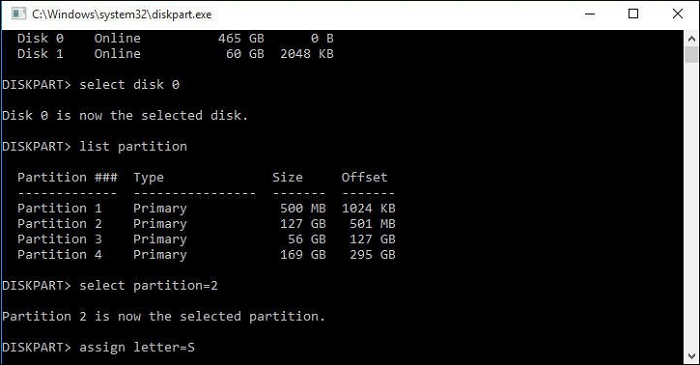Click the 'list partition' command text
The height and width of the screenshot is (365, 700).
point(133,146)
